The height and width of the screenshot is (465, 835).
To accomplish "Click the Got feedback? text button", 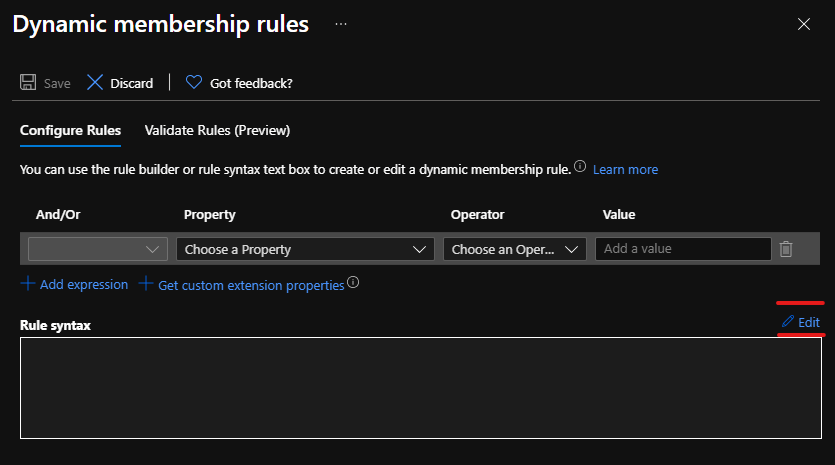I will click(251, 83).
